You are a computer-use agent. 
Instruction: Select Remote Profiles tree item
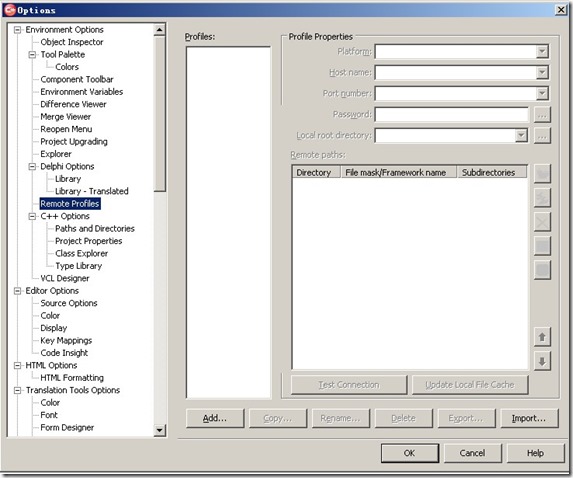[70, 204]
